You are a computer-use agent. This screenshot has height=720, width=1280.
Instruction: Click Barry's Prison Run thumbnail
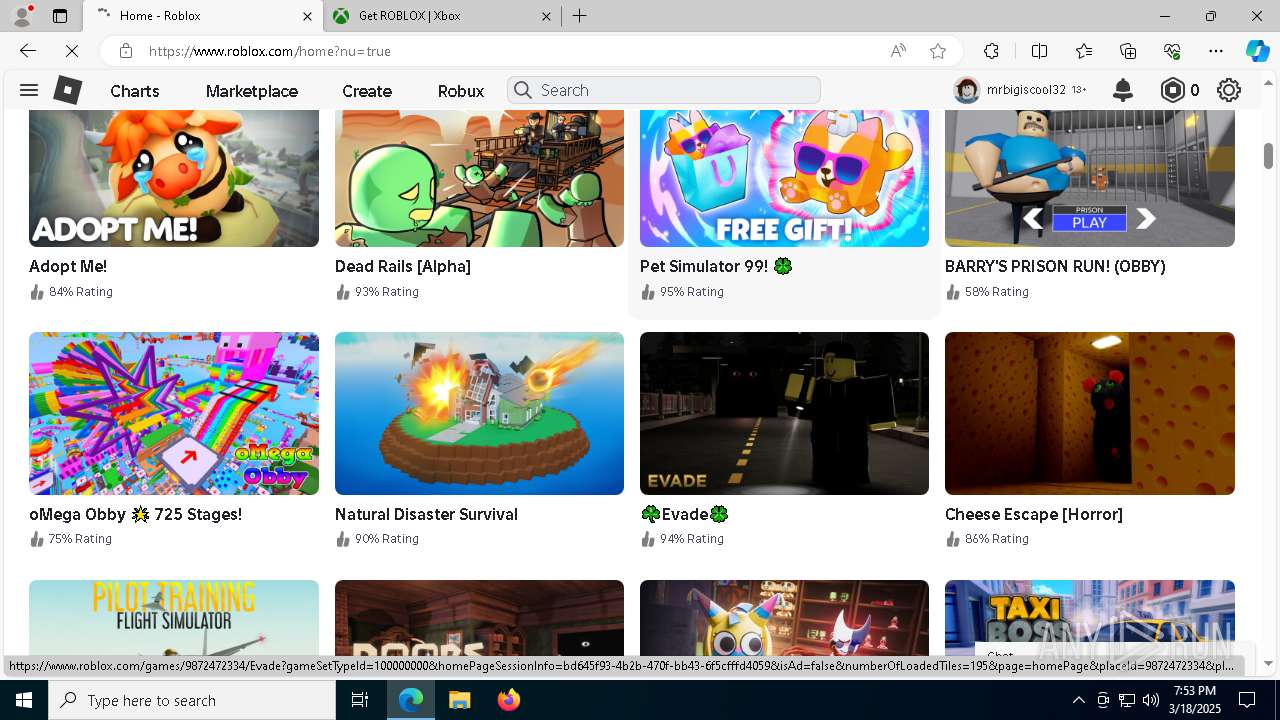tap(1090, 178)
